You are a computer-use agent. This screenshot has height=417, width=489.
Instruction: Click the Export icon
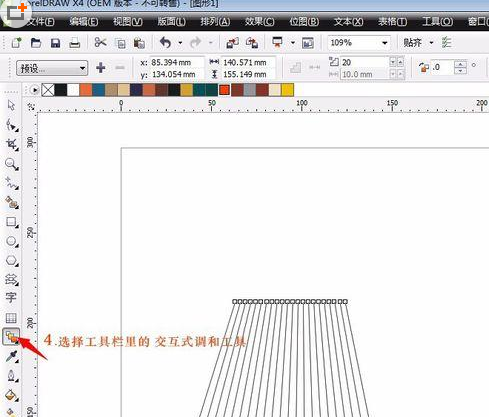(x=252, y=43)
